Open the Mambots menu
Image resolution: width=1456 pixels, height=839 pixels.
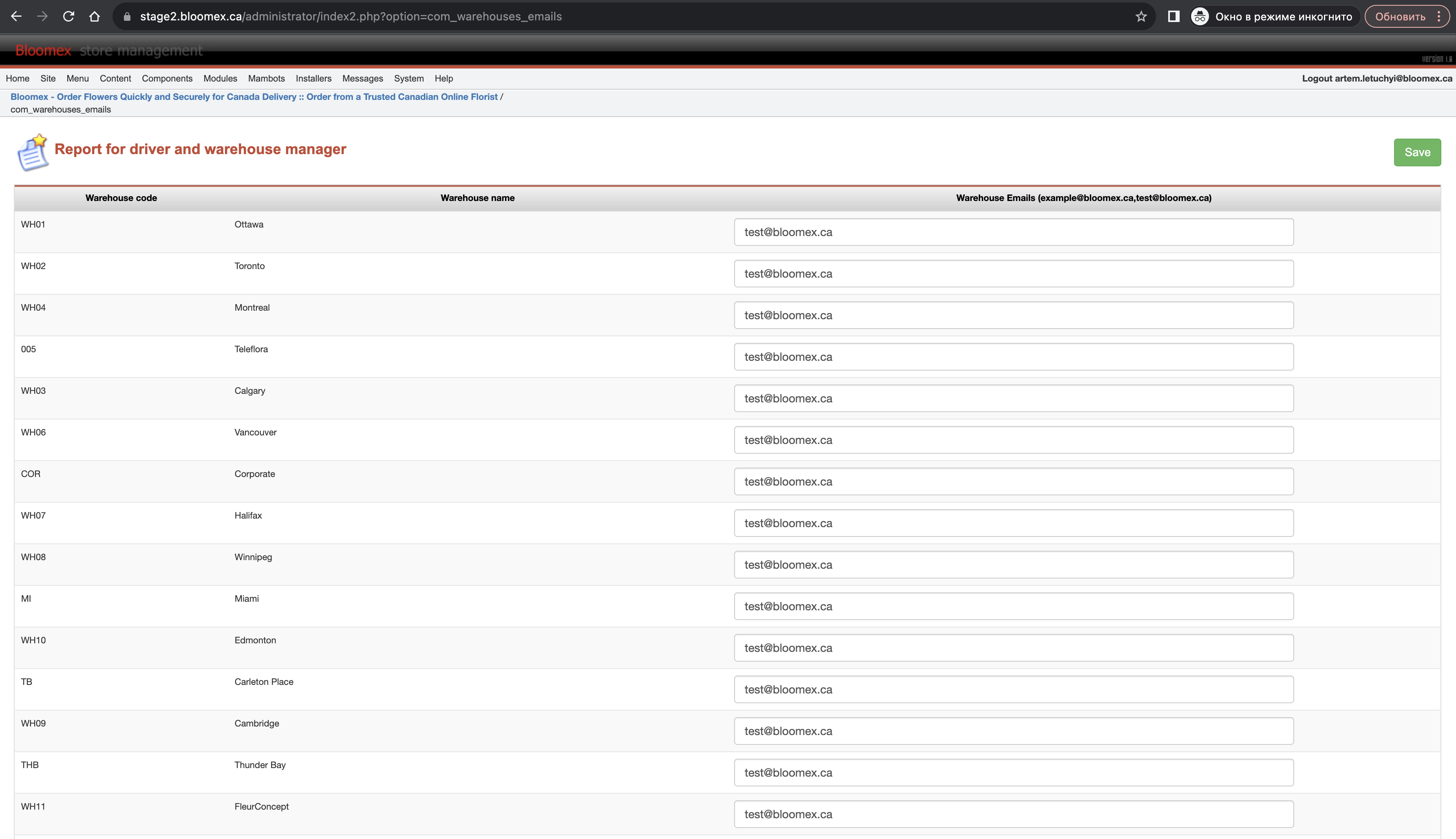coord(266,78)
